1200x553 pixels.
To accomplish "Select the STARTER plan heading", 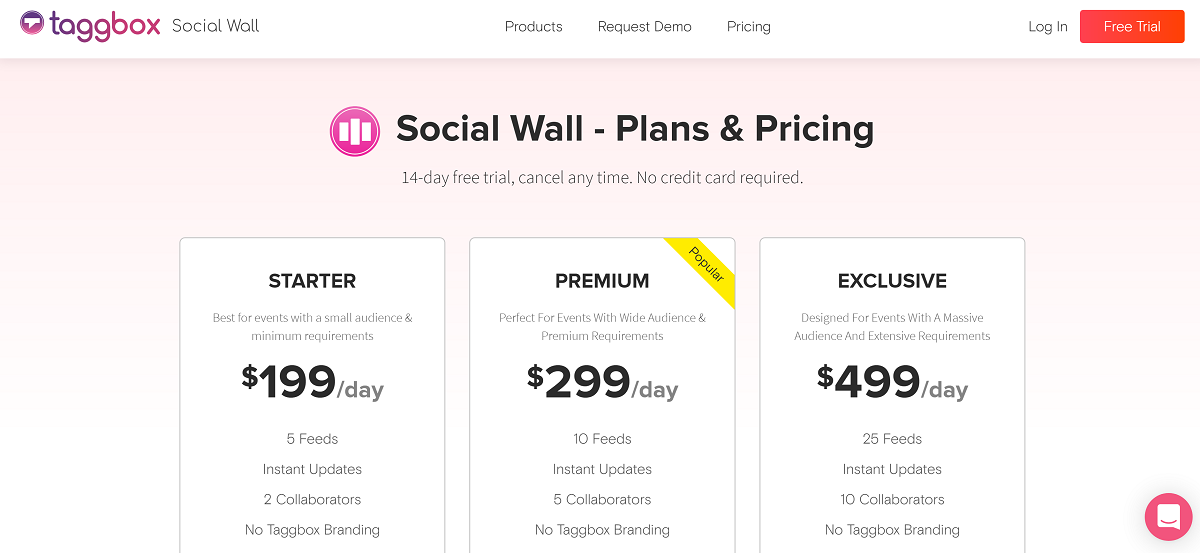I will pos(312,281).
